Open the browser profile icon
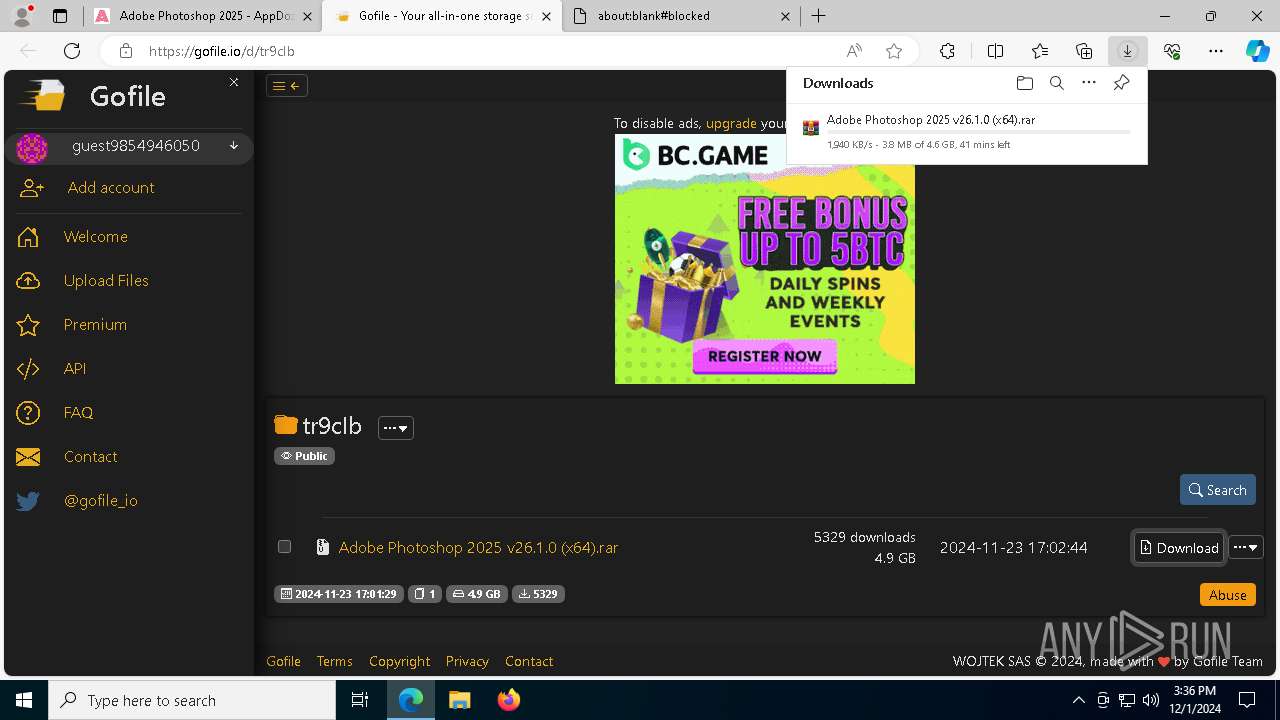The image size is (1280, 720). [22, 15]
